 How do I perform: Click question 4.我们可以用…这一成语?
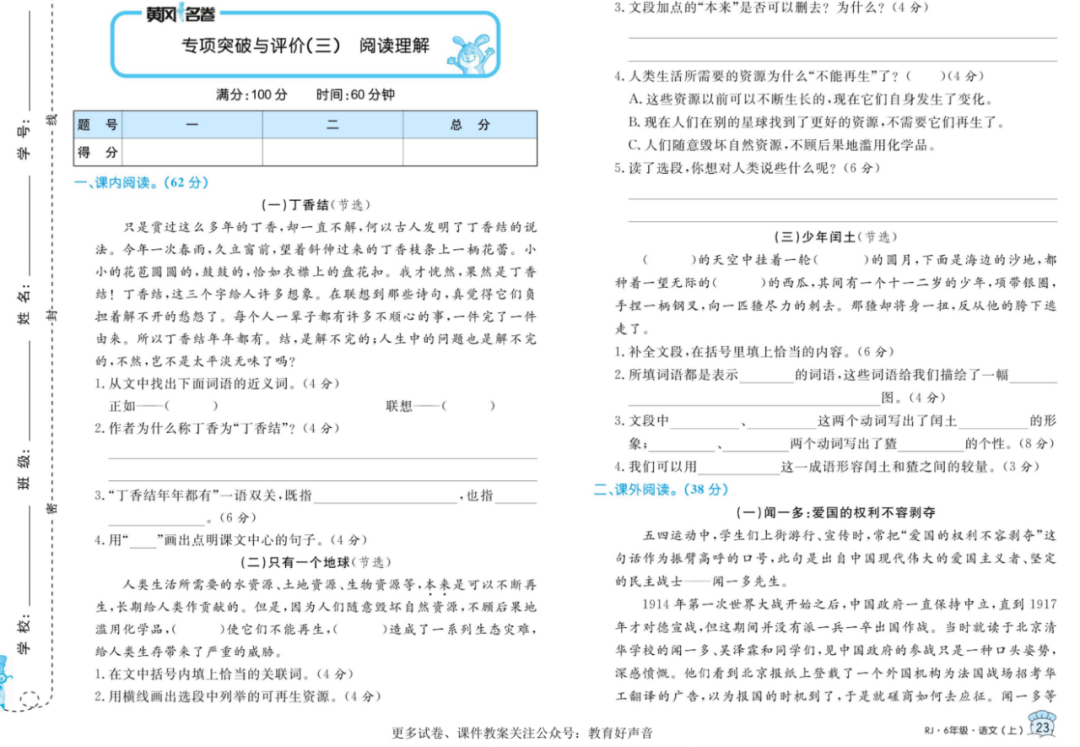(x=827, y=467)
